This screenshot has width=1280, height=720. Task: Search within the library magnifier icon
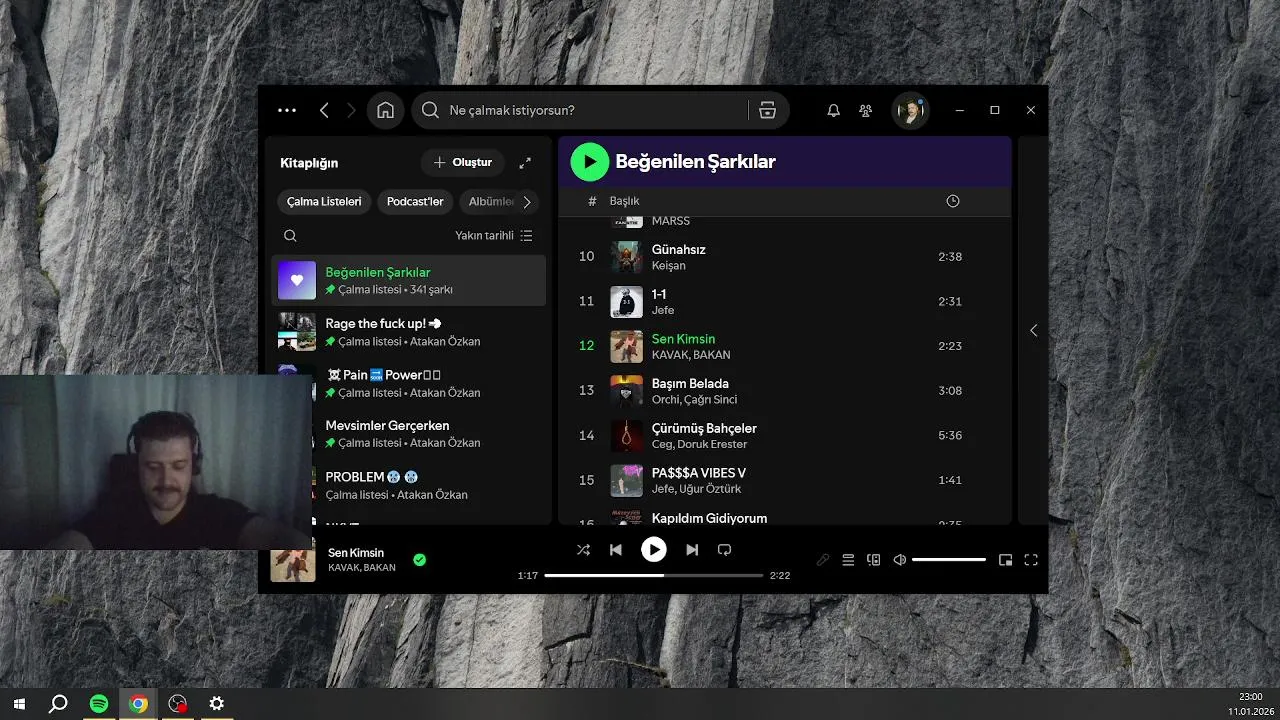(x=290, y=236)
